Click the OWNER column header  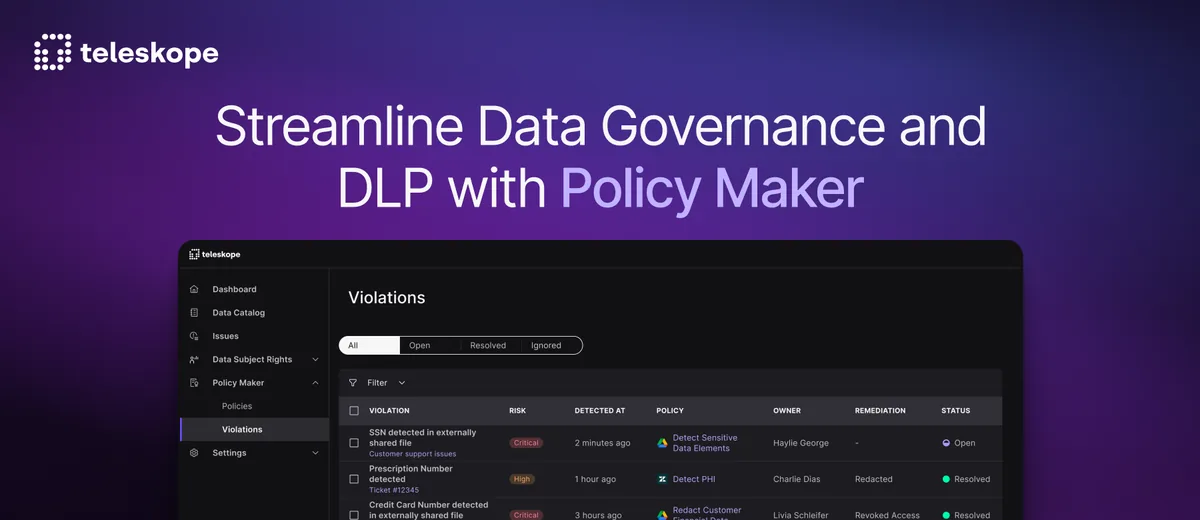[787, 411]
